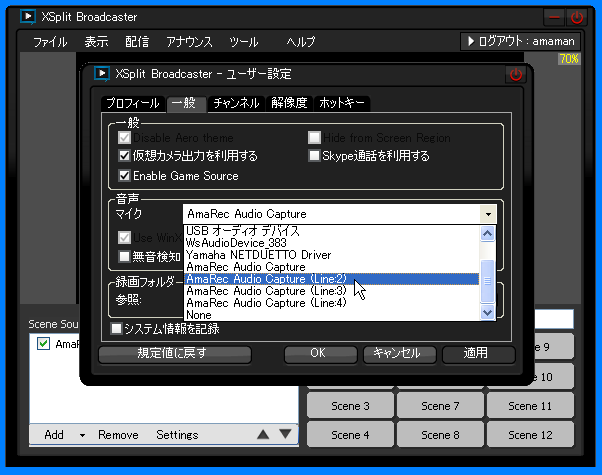
Task: Confirm settings with OK button
Action: click(x=320, y=354)
